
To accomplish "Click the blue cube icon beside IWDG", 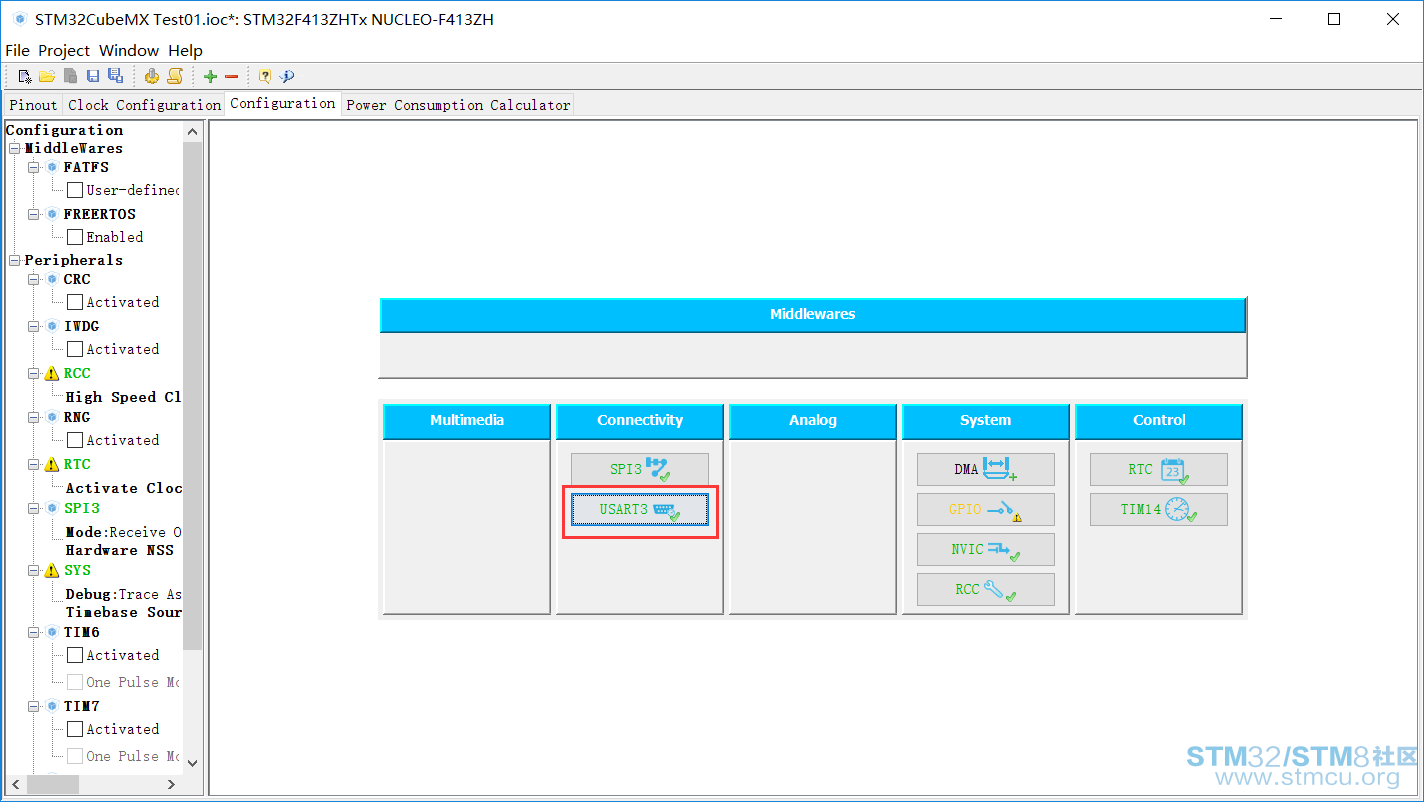I will coord(52,326).
